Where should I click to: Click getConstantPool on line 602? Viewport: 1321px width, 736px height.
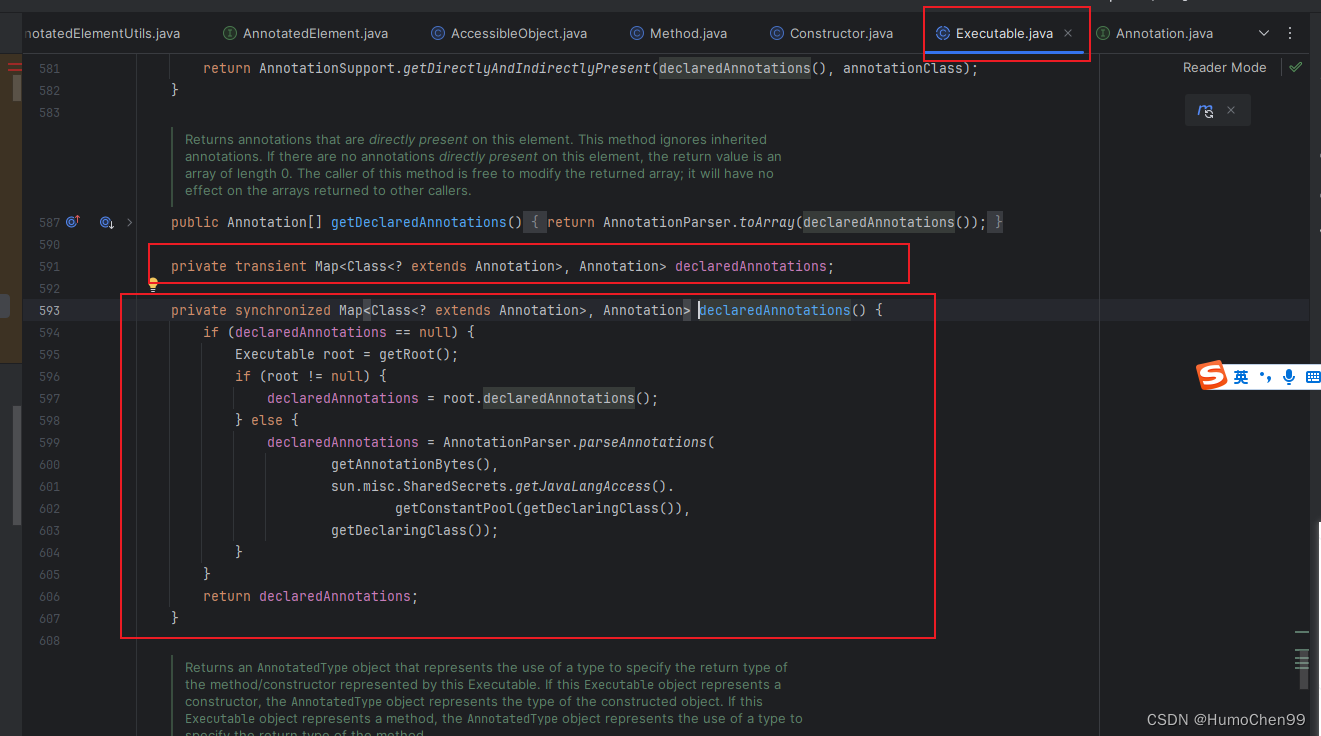[455, 508]
